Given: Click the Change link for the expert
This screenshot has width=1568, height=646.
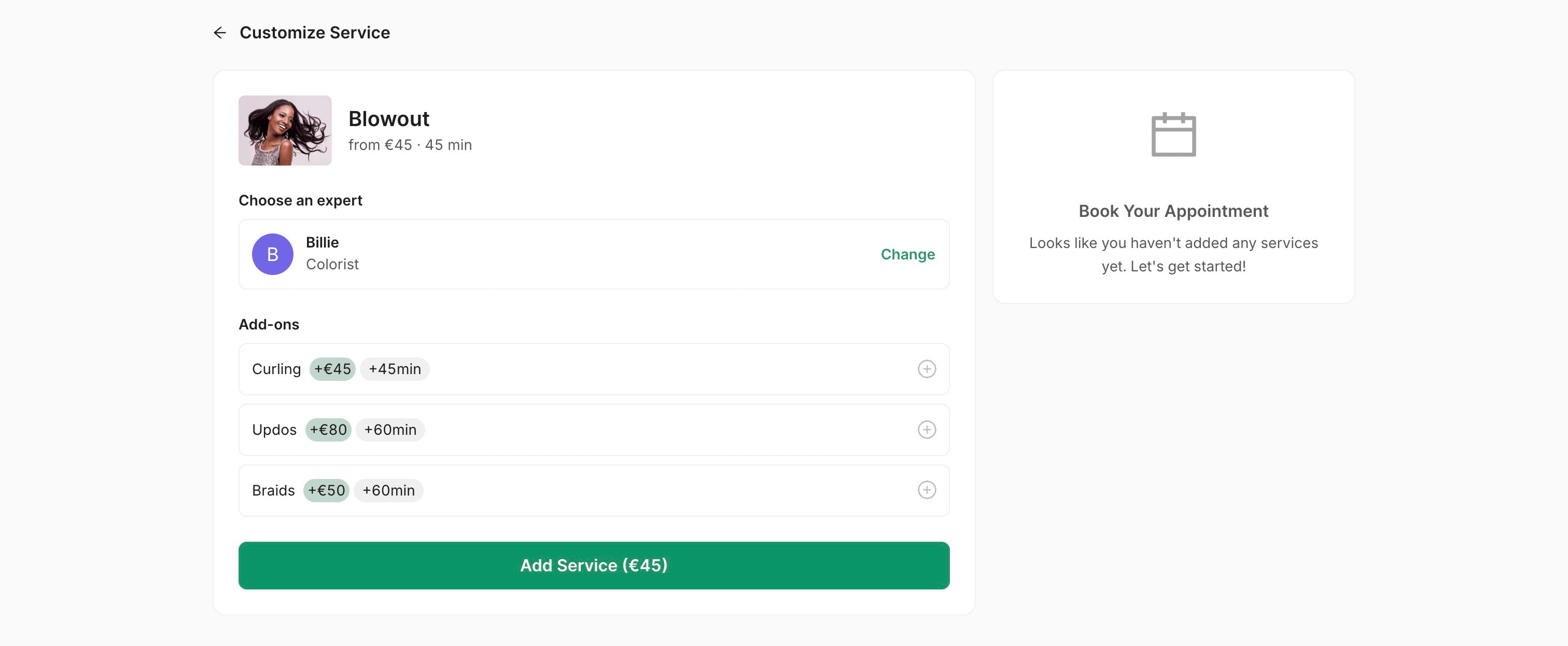Looking at the screenshot, I should click(x=907, y=254).
